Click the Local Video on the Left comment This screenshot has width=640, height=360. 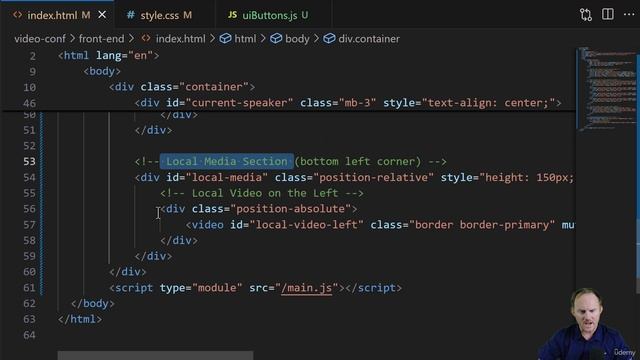(262, 193)
